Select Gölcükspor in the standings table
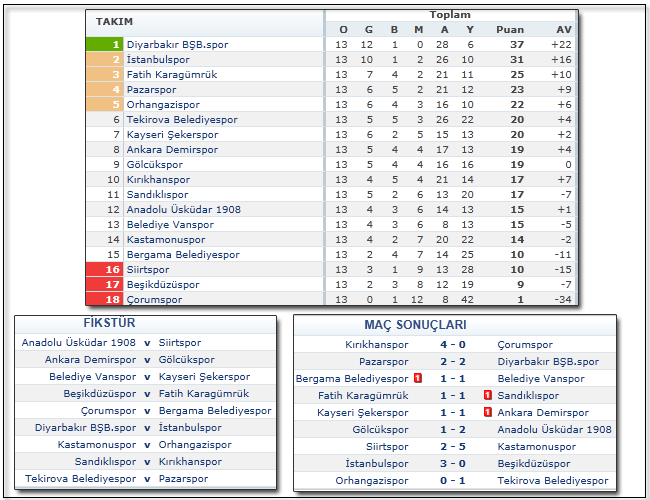The image size is (650, 500). [x=155, y=164]
